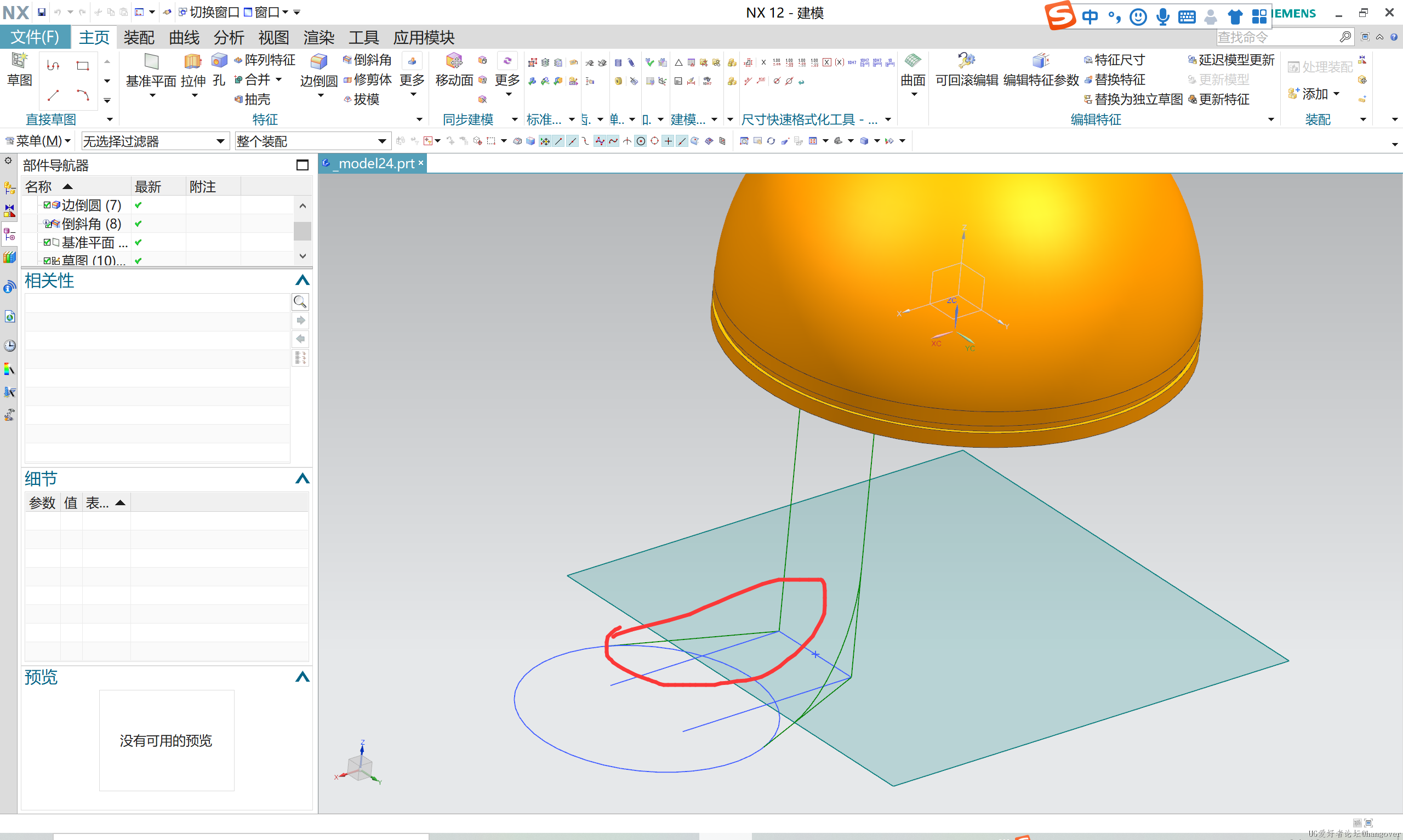Toggle the enable snap point option
The height and width of the screenshot is (840, 1403).
coord(545,141)
